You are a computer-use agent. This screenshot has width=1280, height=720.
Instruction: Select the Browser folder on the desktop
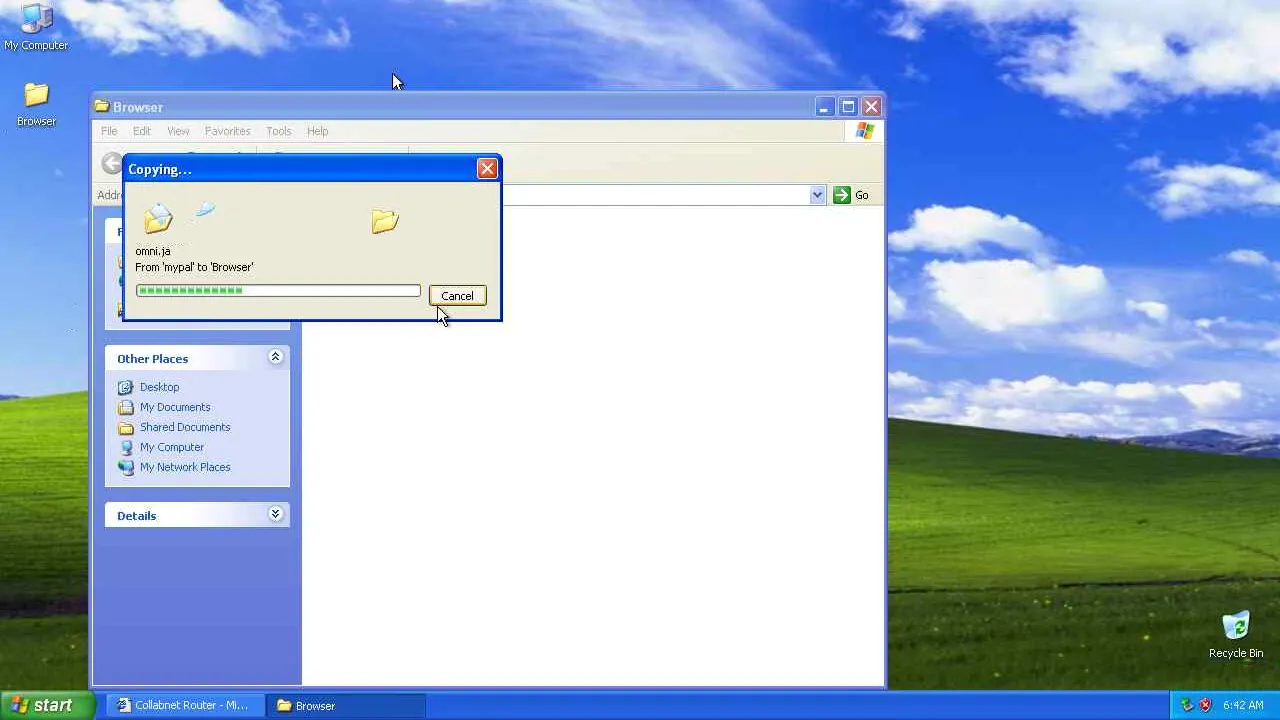tap(36, 105)
